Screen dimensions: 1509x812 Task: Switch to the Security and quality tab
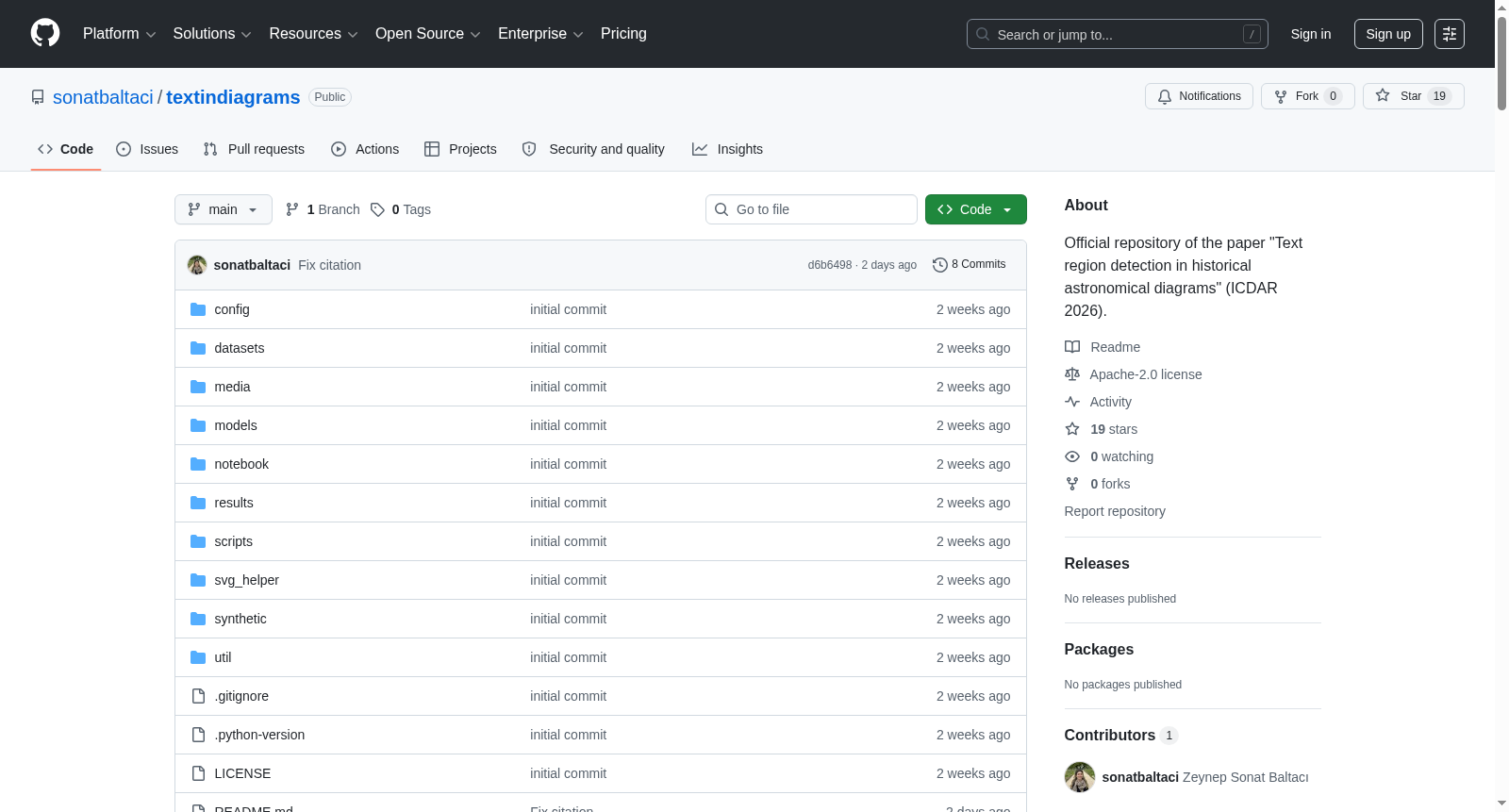tap(593, 149)
